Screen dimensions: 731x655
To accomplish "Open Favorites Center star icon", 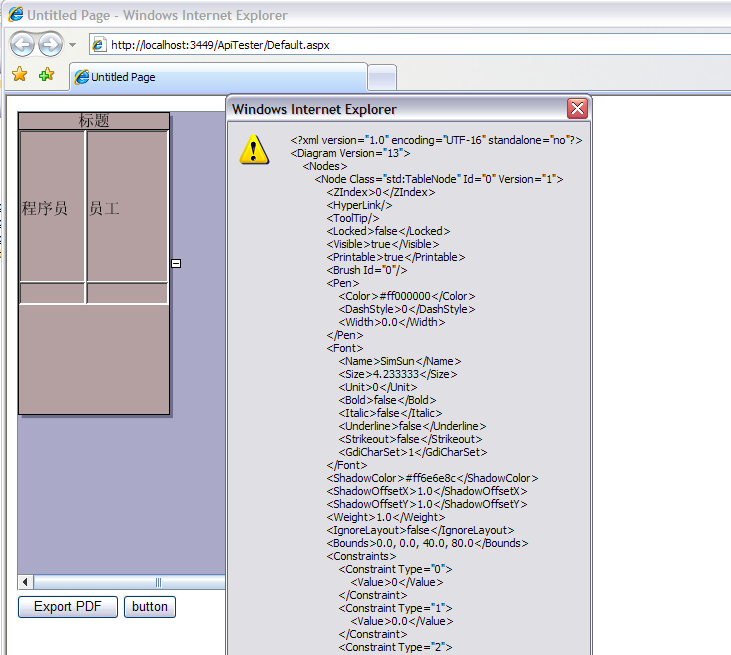I will point(20,75).
